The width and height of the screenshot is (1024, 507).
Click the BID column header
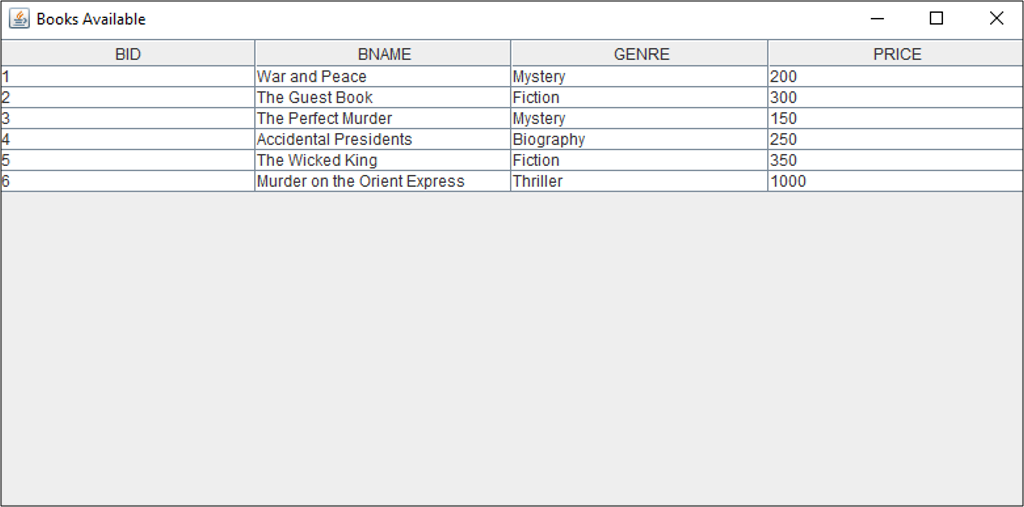tap(128, 54)
